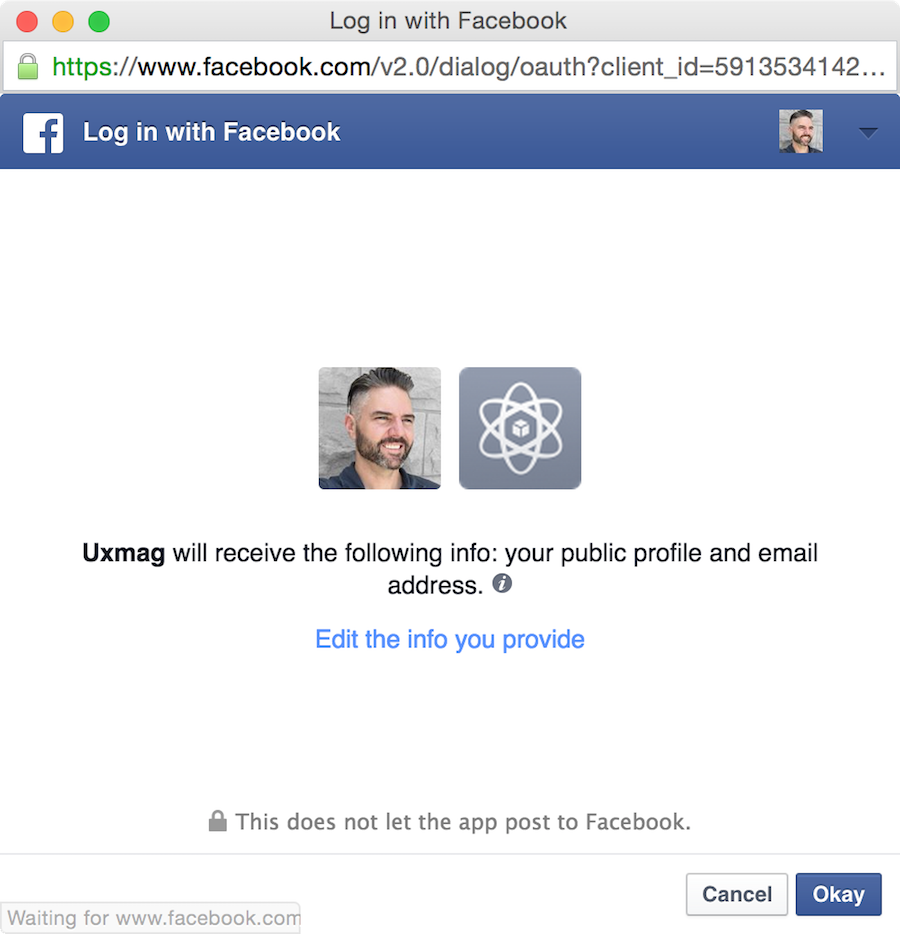900x934 pixels.
Task: Click the Facebook logo icon in header
Action: 43,133
